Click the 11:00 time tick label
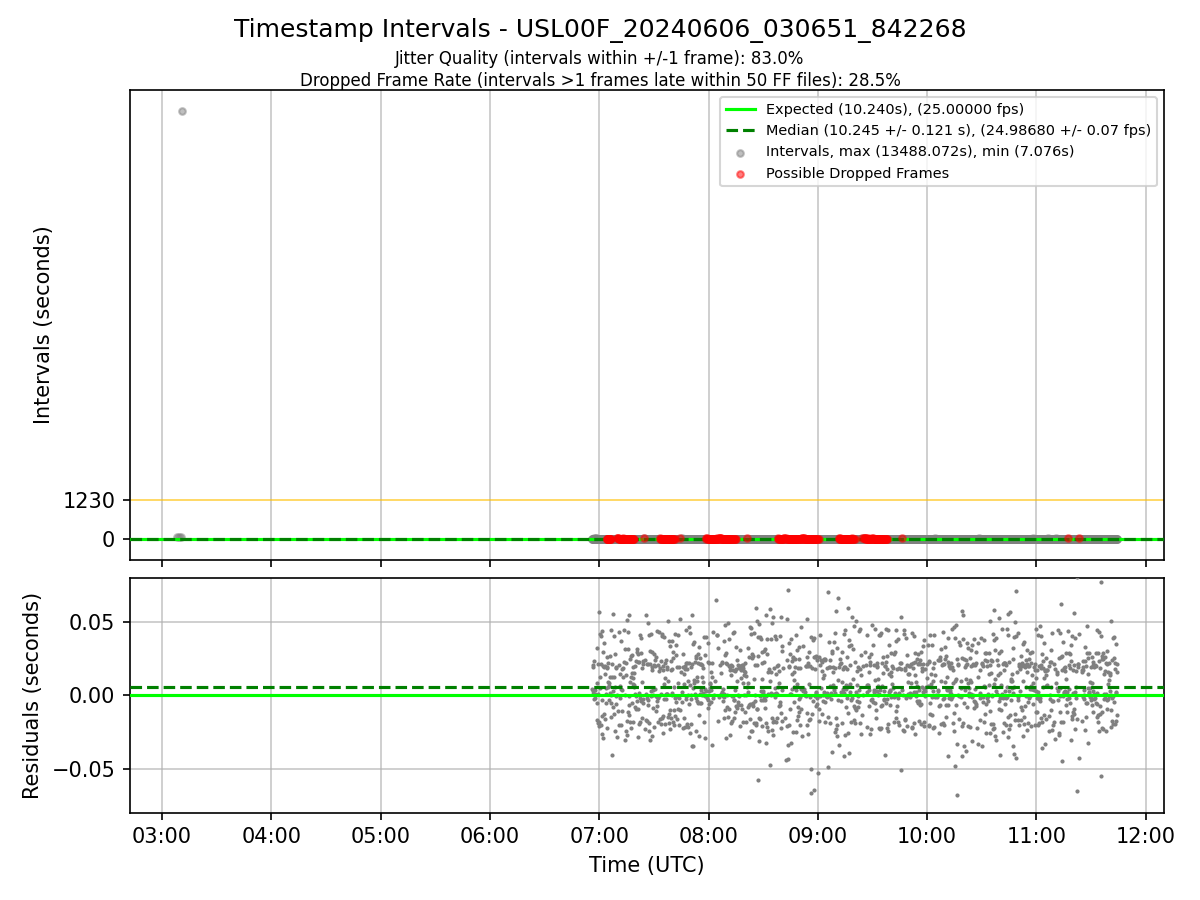Image resolution: width=1200 pixels, height=900 pixels. tap(1036, 834)
